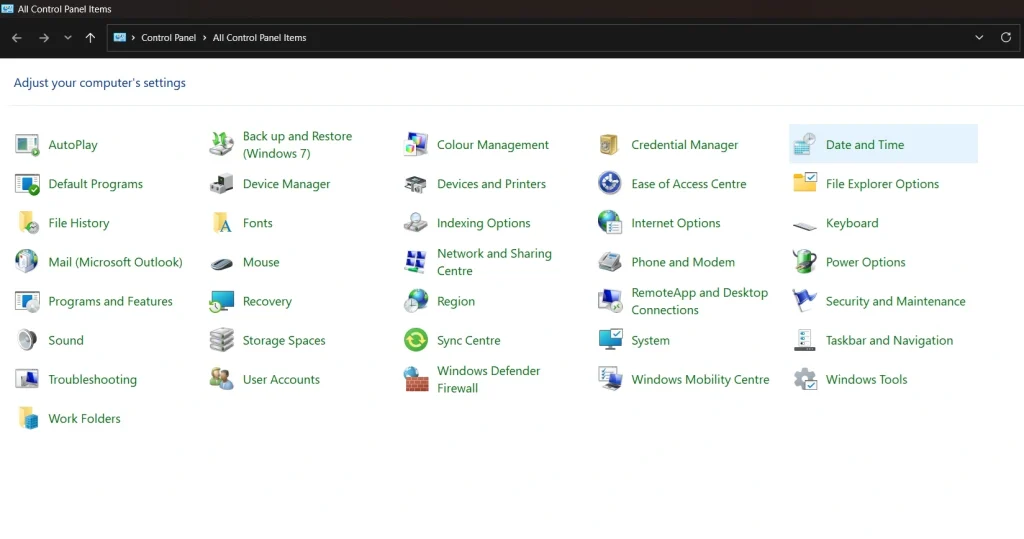Open the Power Options text link
Image resolution: width=1024 pixels, height=539 pixels.
(866, 262)
